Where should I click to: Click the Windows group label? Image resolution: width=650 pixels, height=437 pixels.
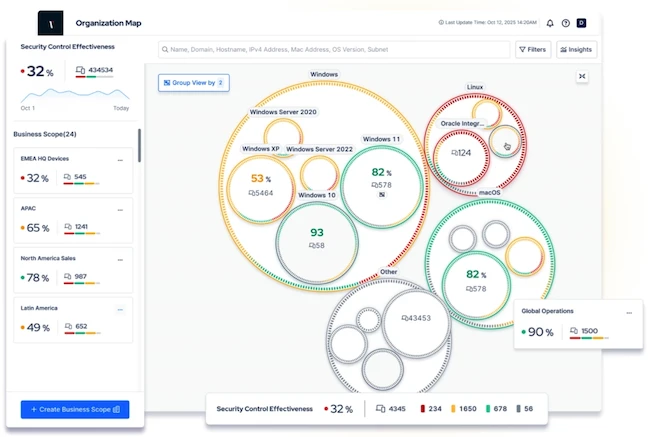coord(324,75)
